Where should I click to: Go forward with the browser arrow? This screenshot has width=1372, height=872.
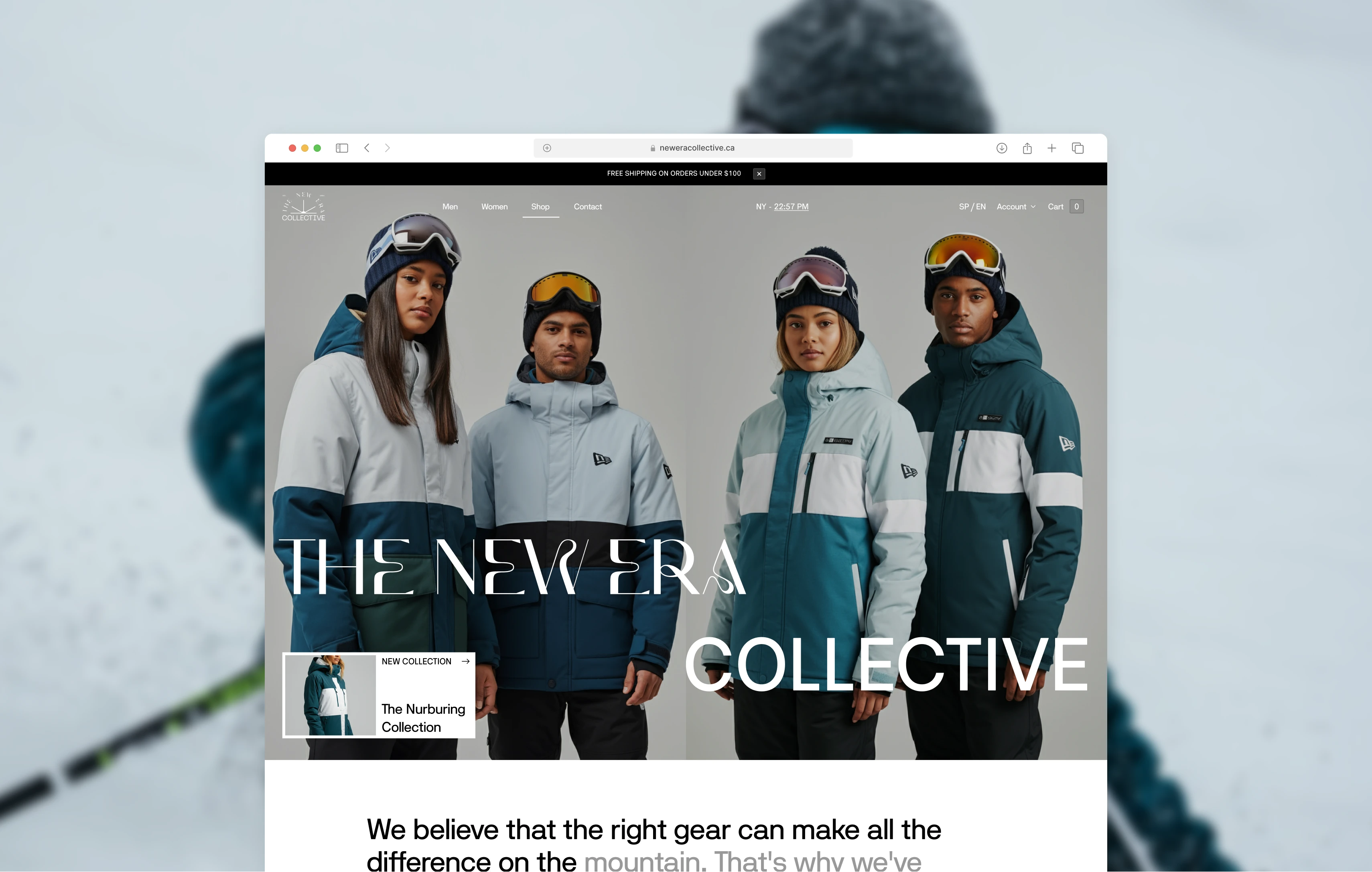(388, 148)
